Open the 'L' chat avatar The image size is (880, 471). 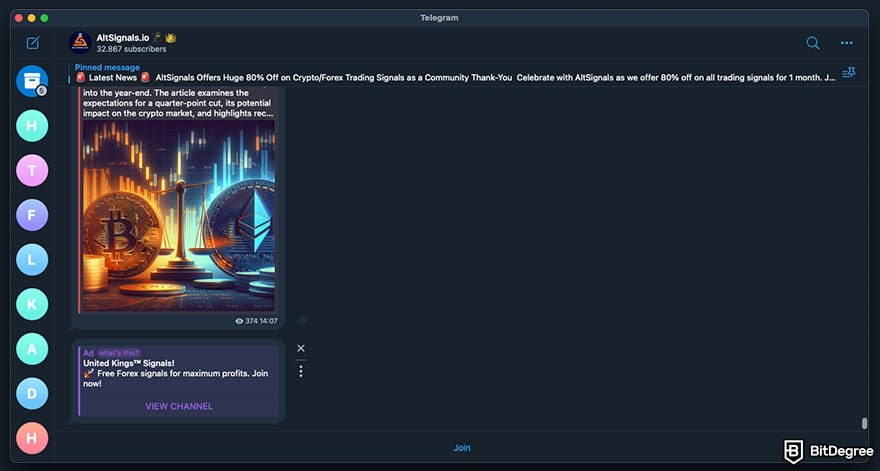32,259
